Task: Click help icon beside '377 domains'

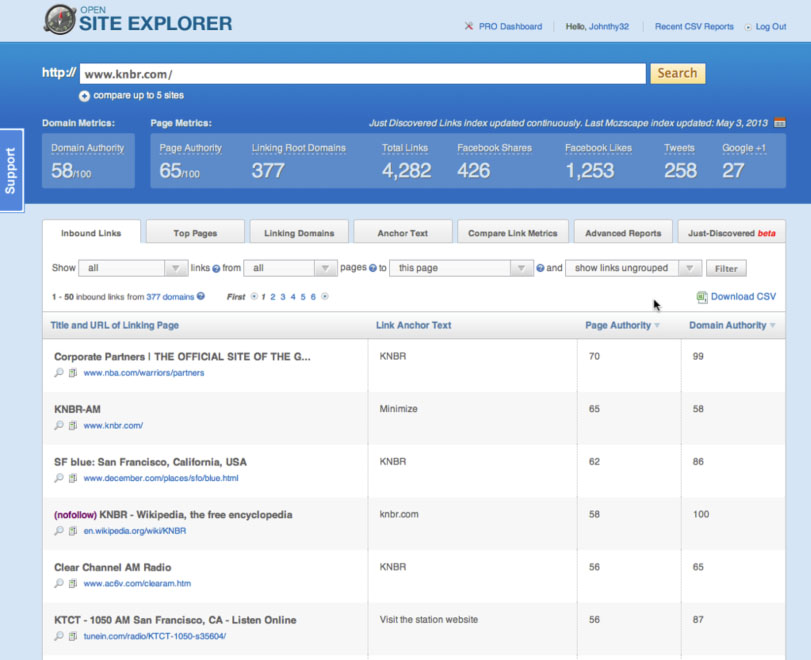Action: coord(201,296)
